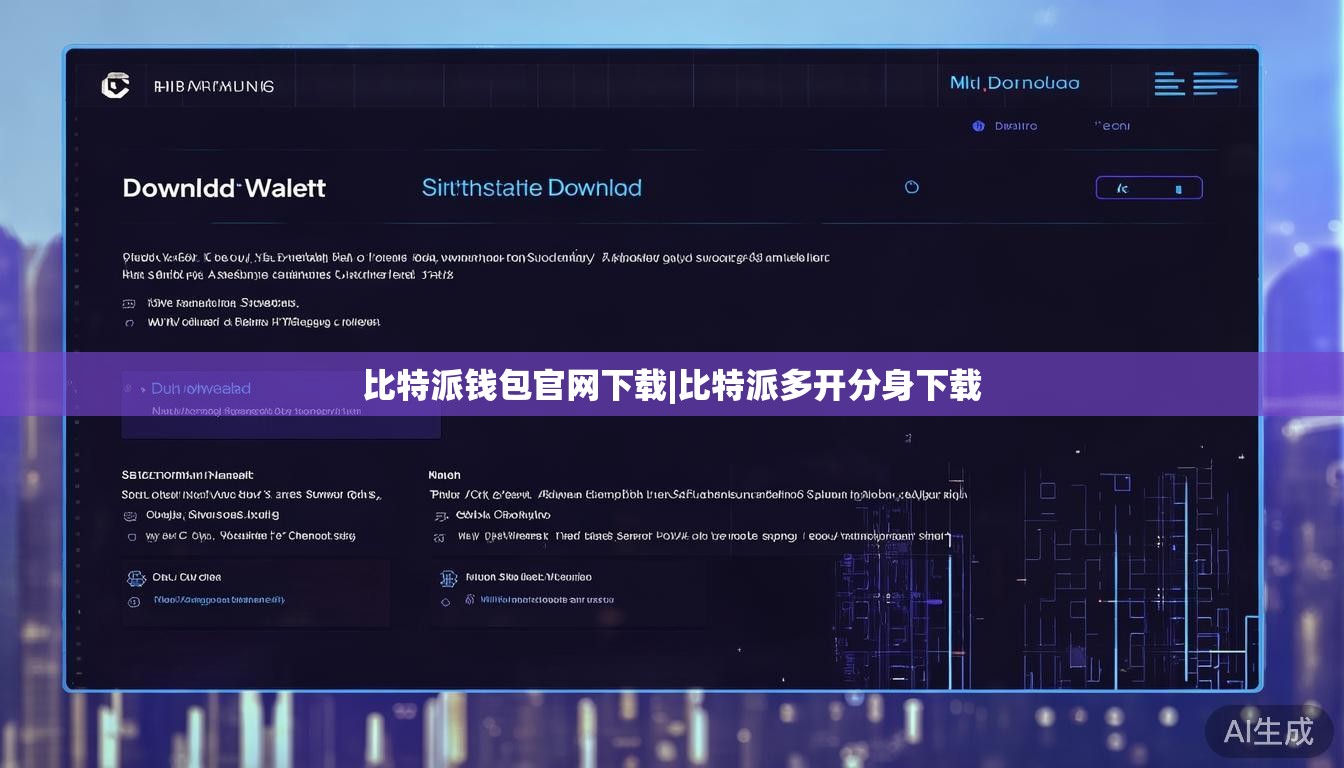Open the refresh icon beside the download heading
The image size is (1344, 768).
[x=911, y=187]
